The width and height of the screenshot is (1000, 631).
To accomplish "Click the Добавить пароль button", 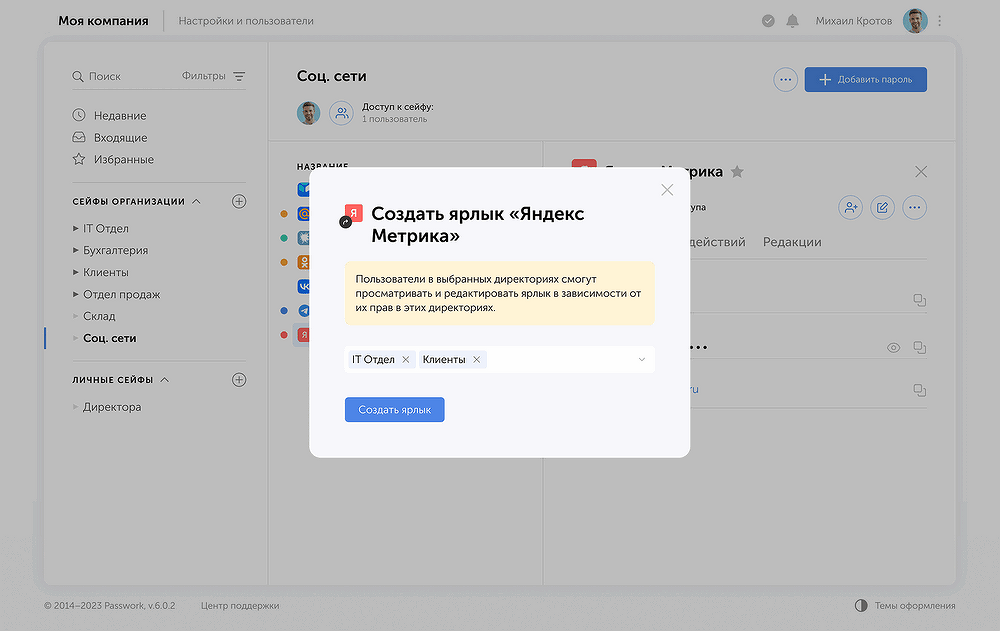I will point(865,80).
